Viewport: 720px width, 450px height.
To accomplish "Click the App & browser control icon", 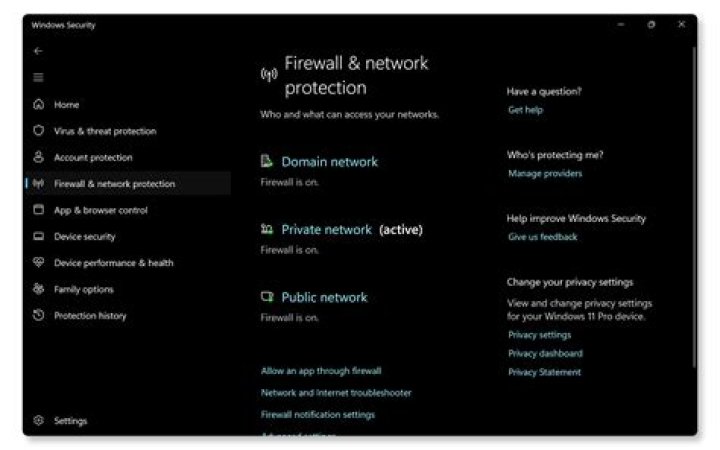I will click(38, 210).
